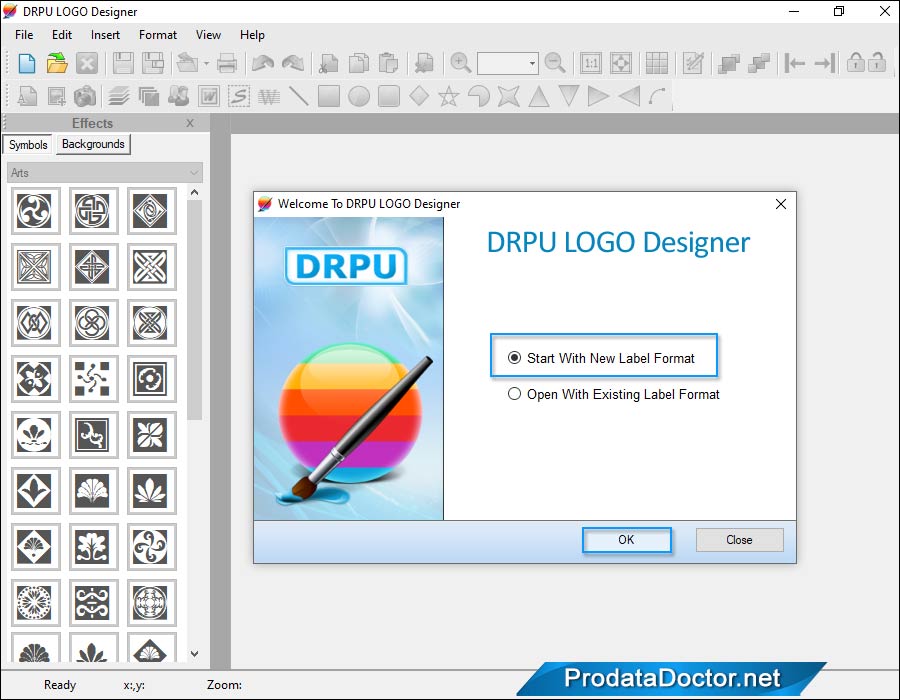
Task: Select the Ellipse shape tool
Action: [x=359, y=96]
